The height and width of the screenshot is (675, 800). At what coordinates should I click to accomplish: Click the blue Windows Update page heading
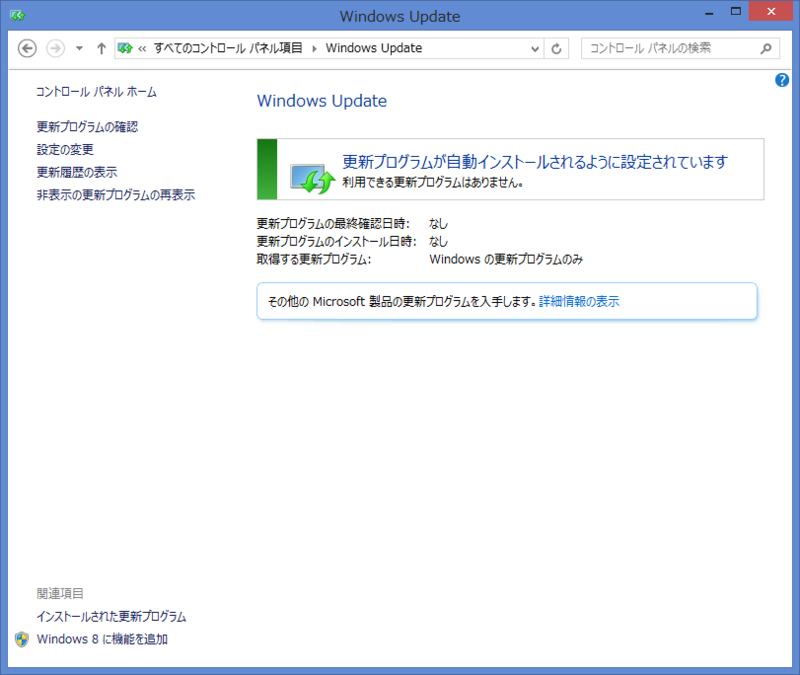(x=322, y=101)
